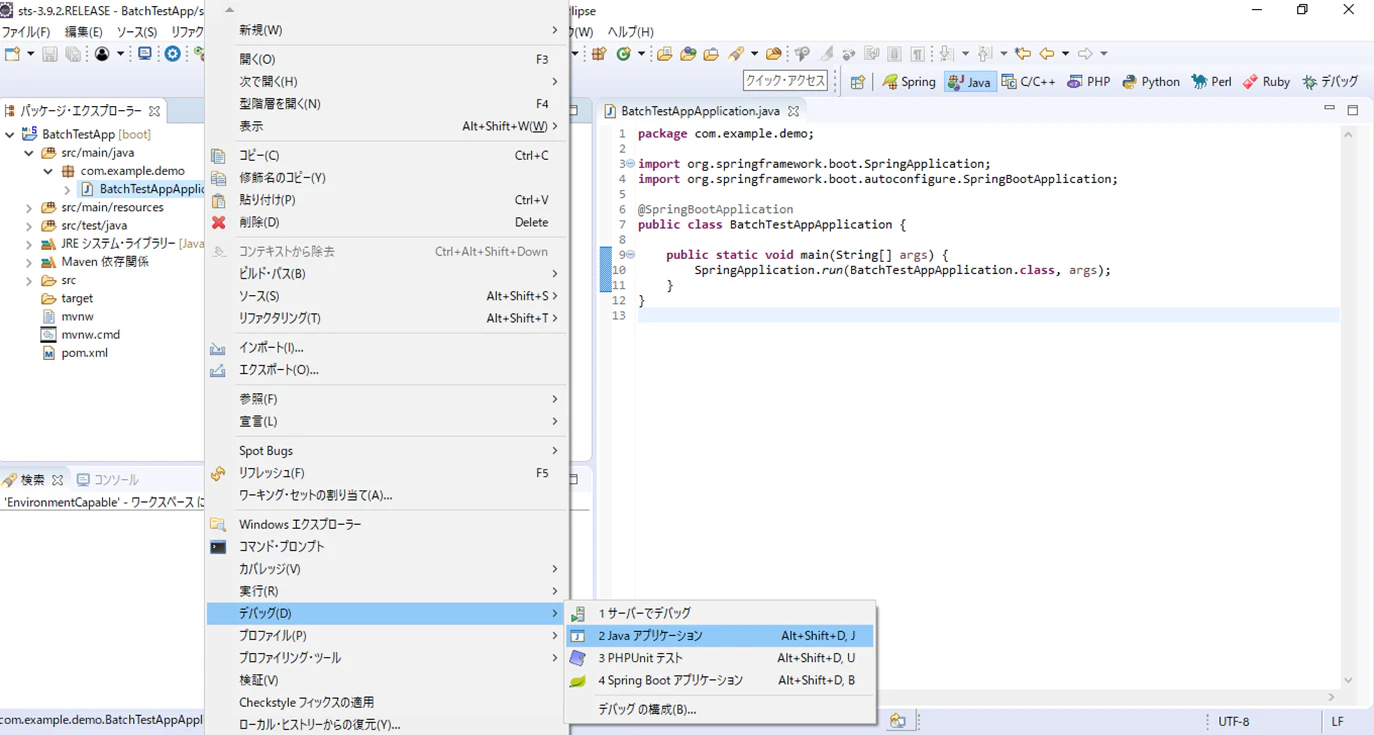This screenshot has width=1374, height=735.
Task: Open dropdown next to Search flashlight icon
Action: click(x=753, y=54)
